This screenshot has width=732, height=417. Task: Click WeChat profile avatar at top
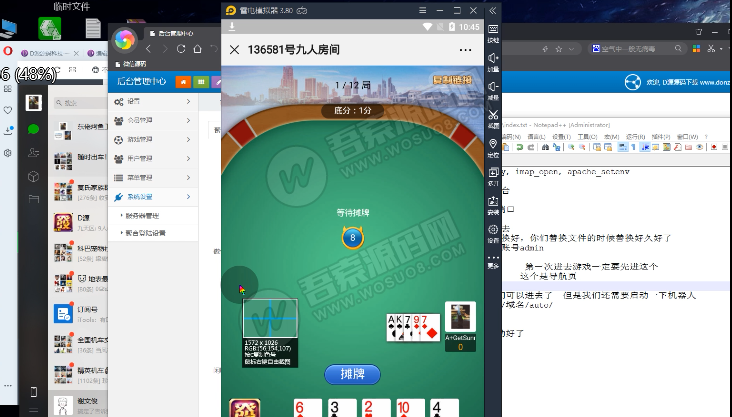(34, 102)
